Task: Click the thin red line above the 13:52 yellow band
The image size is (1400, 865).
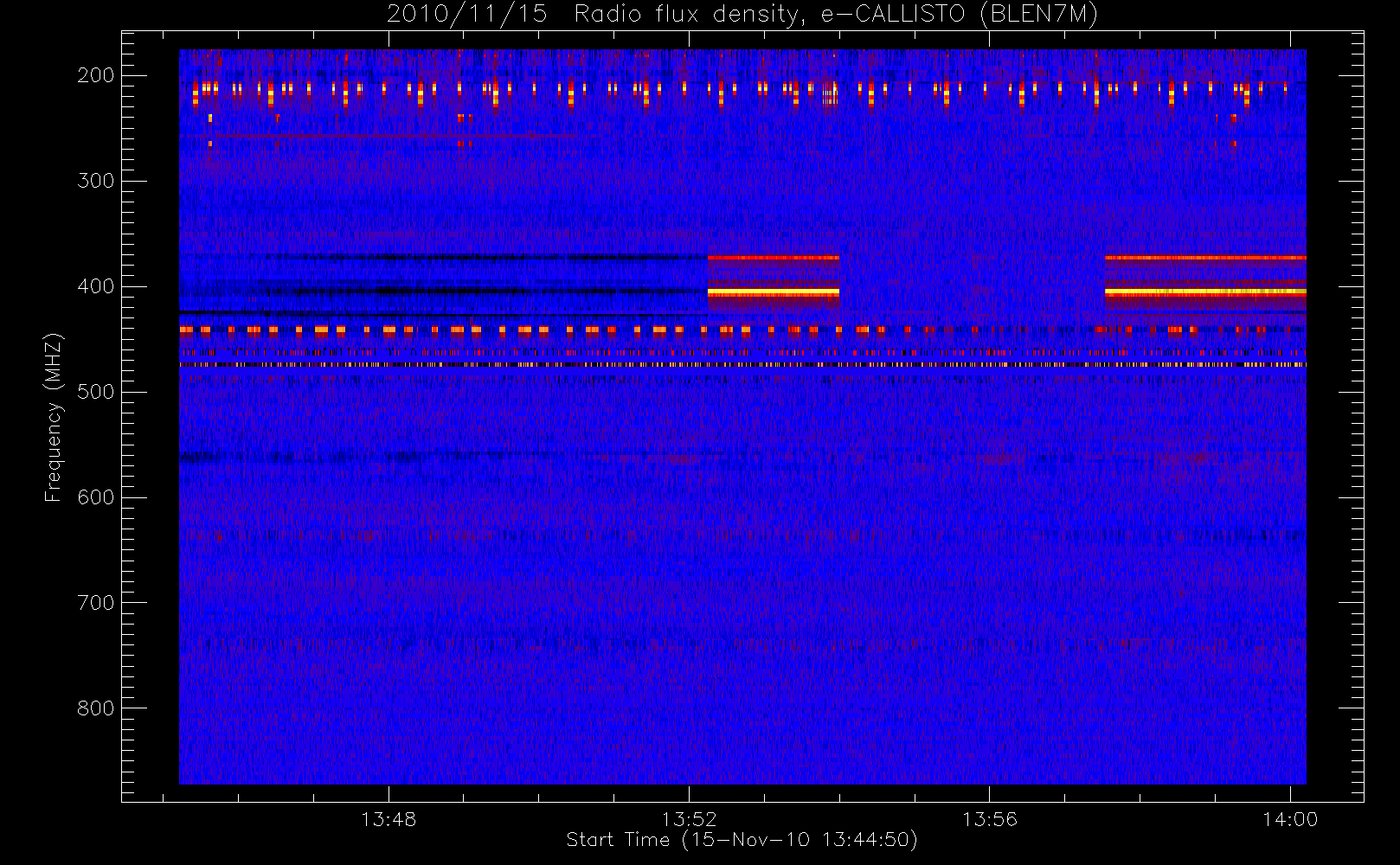Action: [774, 258]
